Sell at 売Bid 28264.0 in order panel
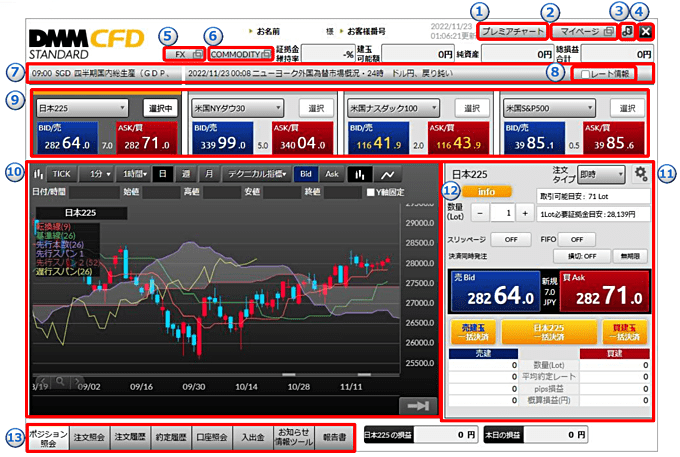The width and height of the screenshot is (680, 457). click(x=495, y=291)
